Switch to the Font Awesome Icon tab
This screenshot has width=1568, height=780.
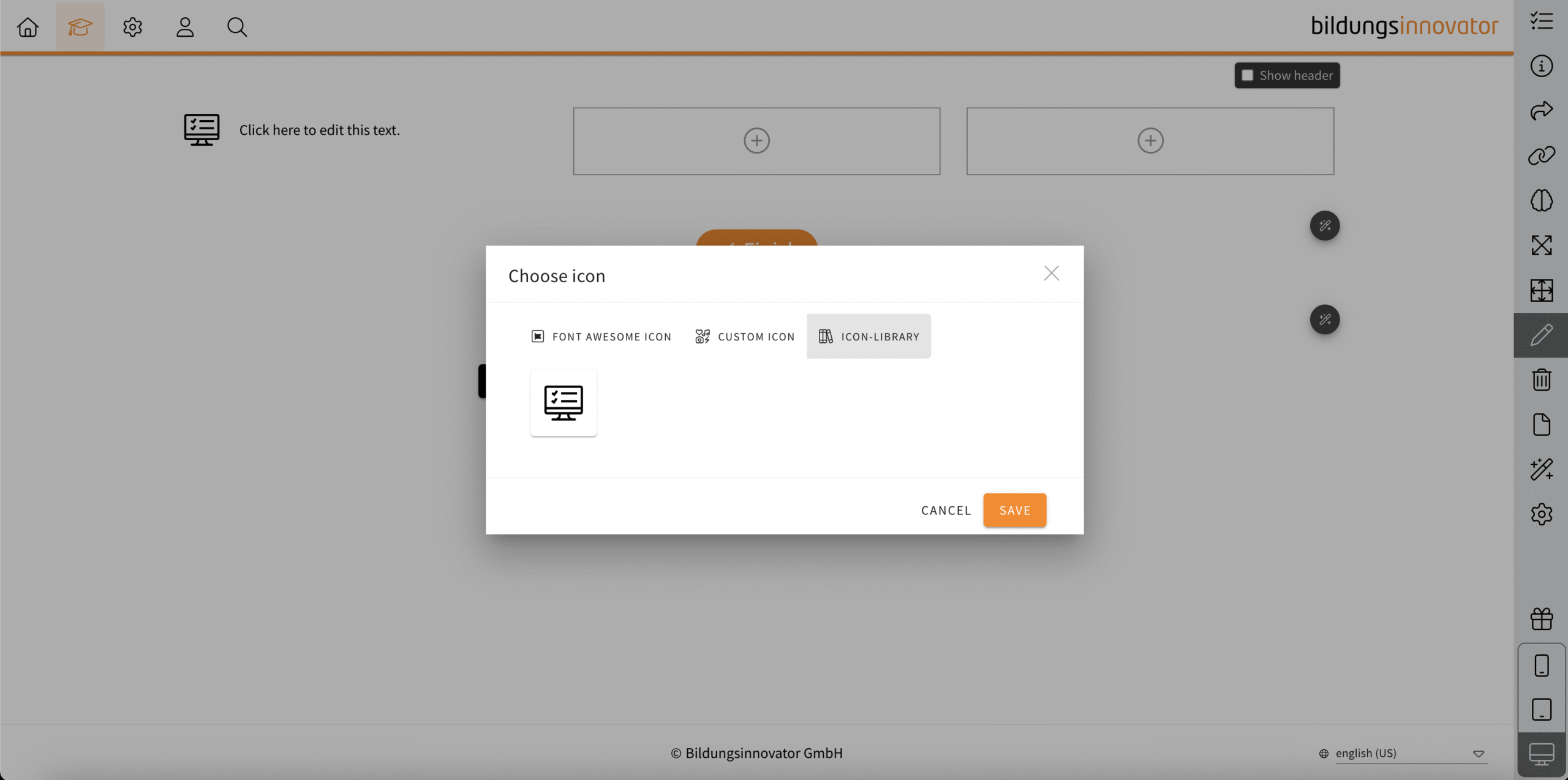coord(601,337)
